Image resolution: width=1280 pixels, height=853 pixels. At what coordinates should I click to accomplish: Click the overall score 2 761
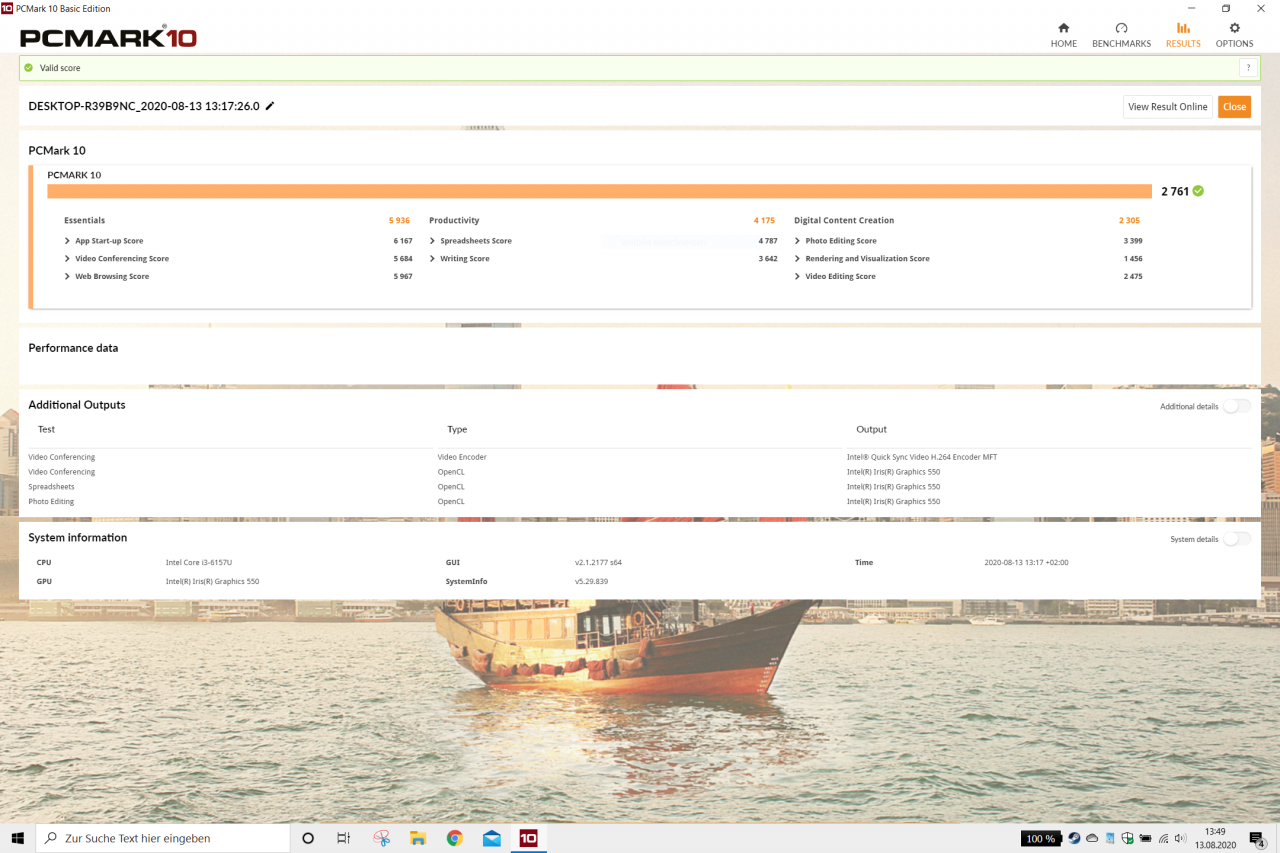(1175, 191)
